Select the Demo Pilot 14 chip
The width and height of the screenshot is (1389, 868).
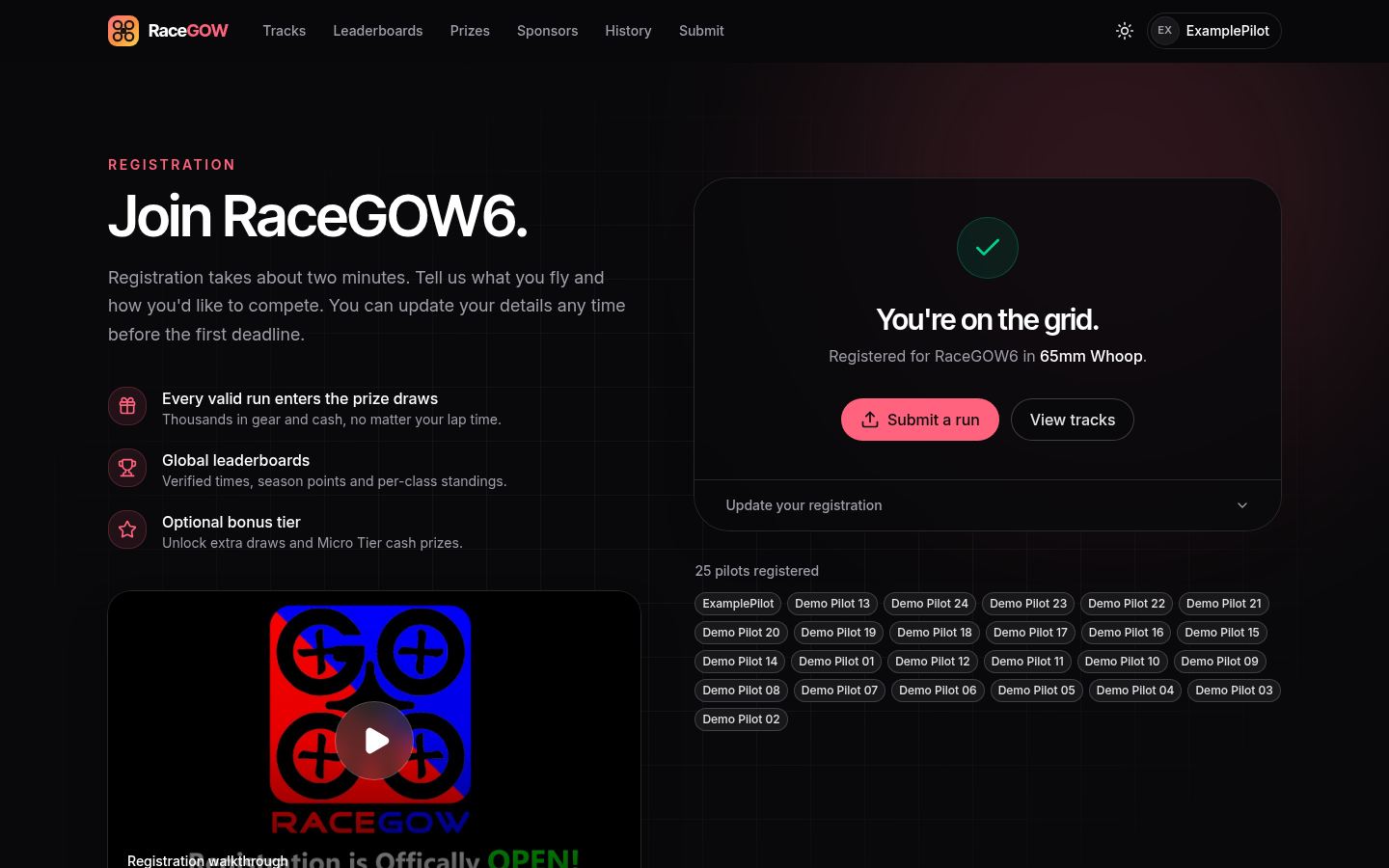(x=740, y=662)
